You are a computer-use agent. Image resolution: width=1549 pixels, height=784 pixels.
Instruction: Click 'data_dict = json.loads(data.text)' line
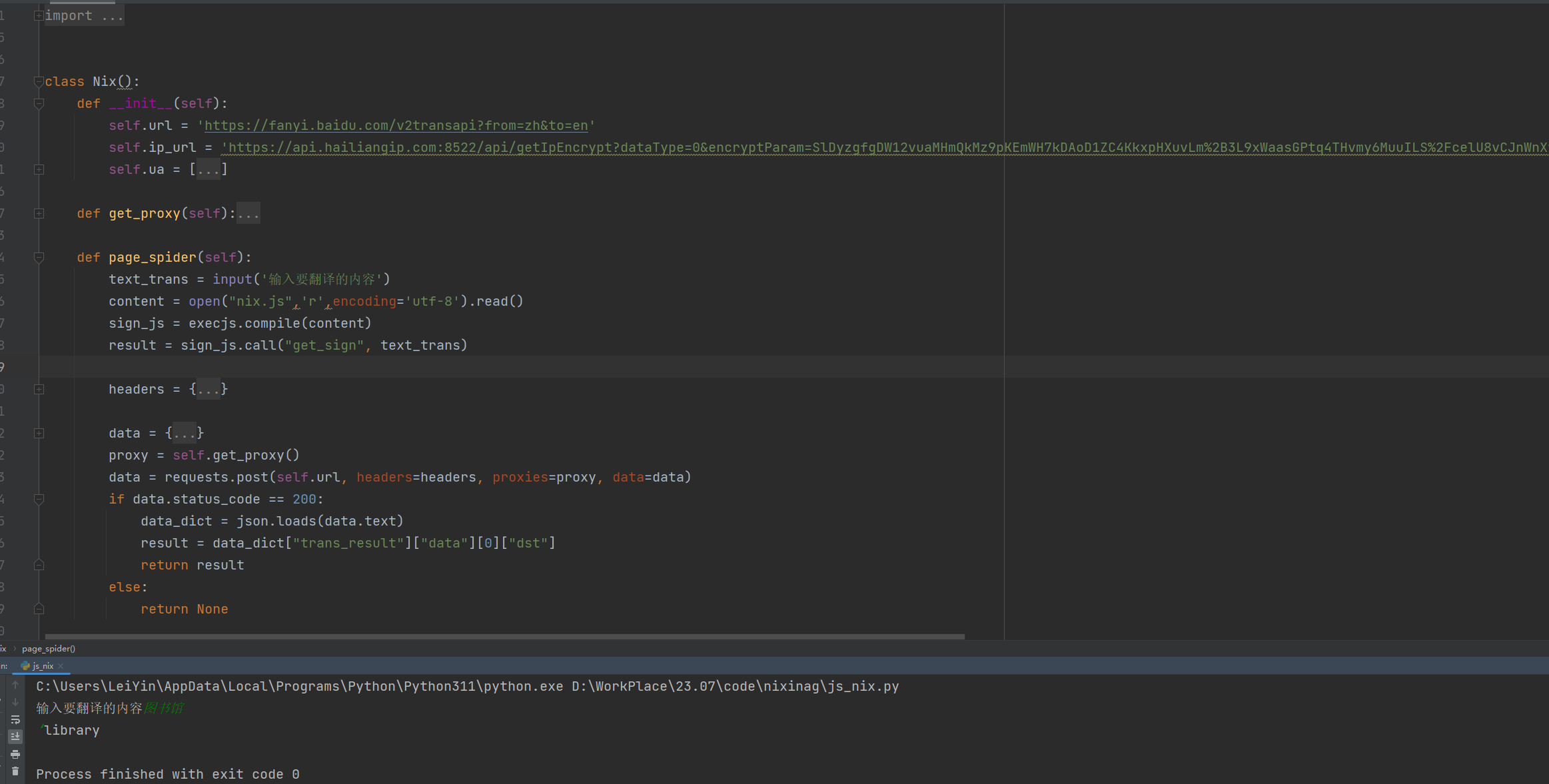click(272, 521)
